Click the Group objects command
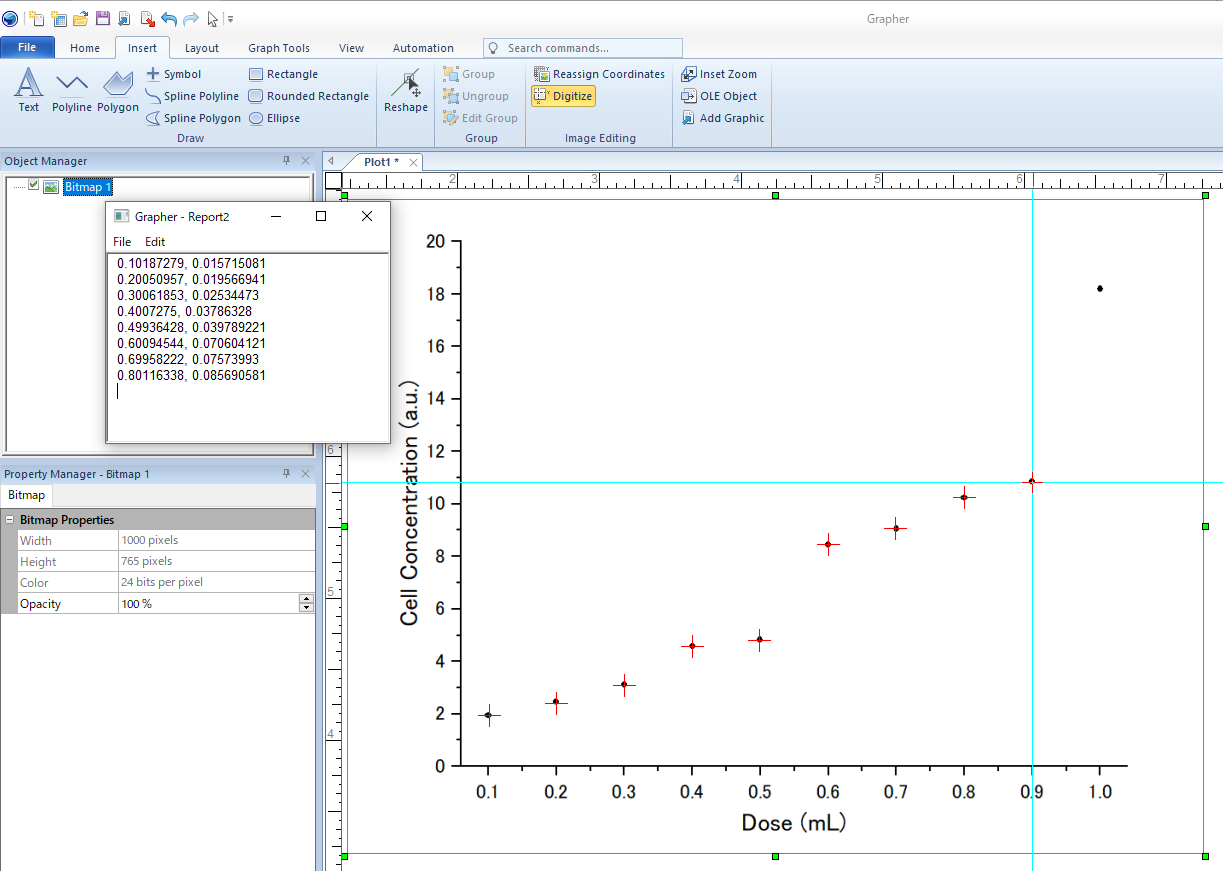This screenshot has width=1223, height=871. (468, 74)
